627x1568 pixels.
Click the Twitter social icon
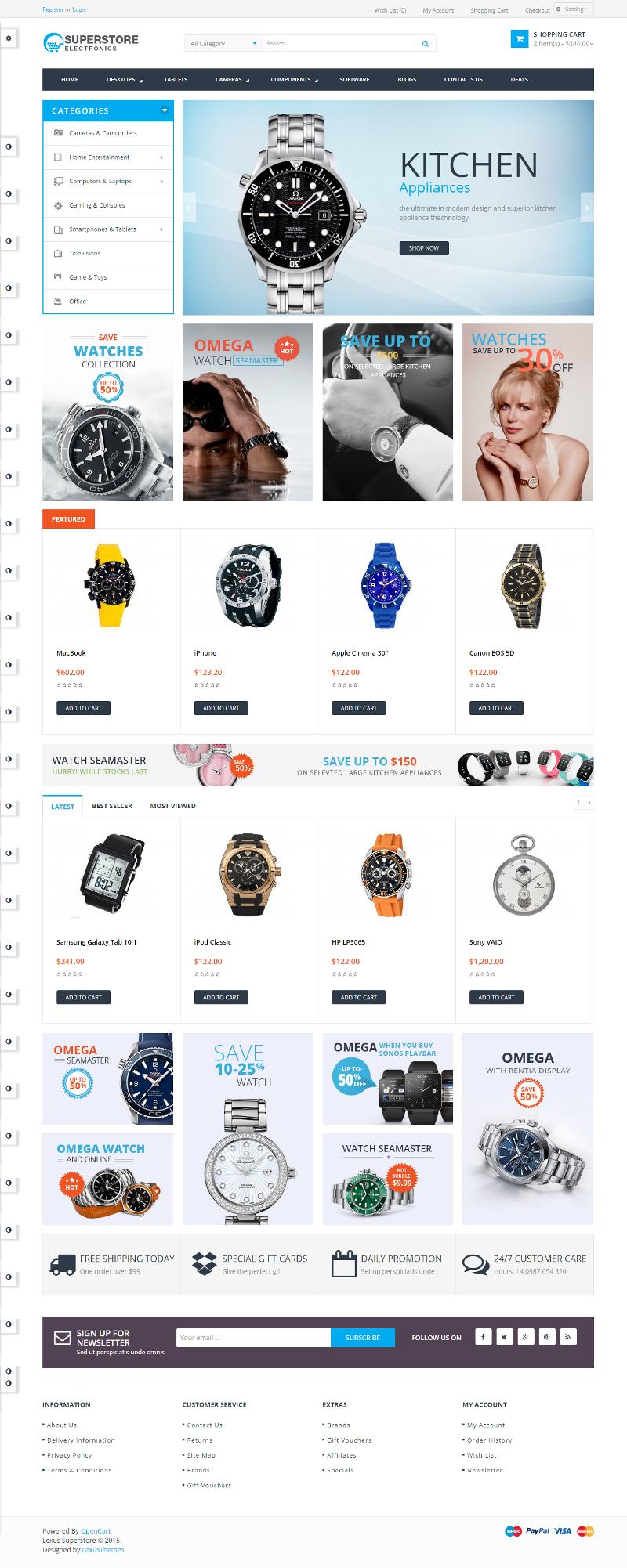[x=504, y=1337]
